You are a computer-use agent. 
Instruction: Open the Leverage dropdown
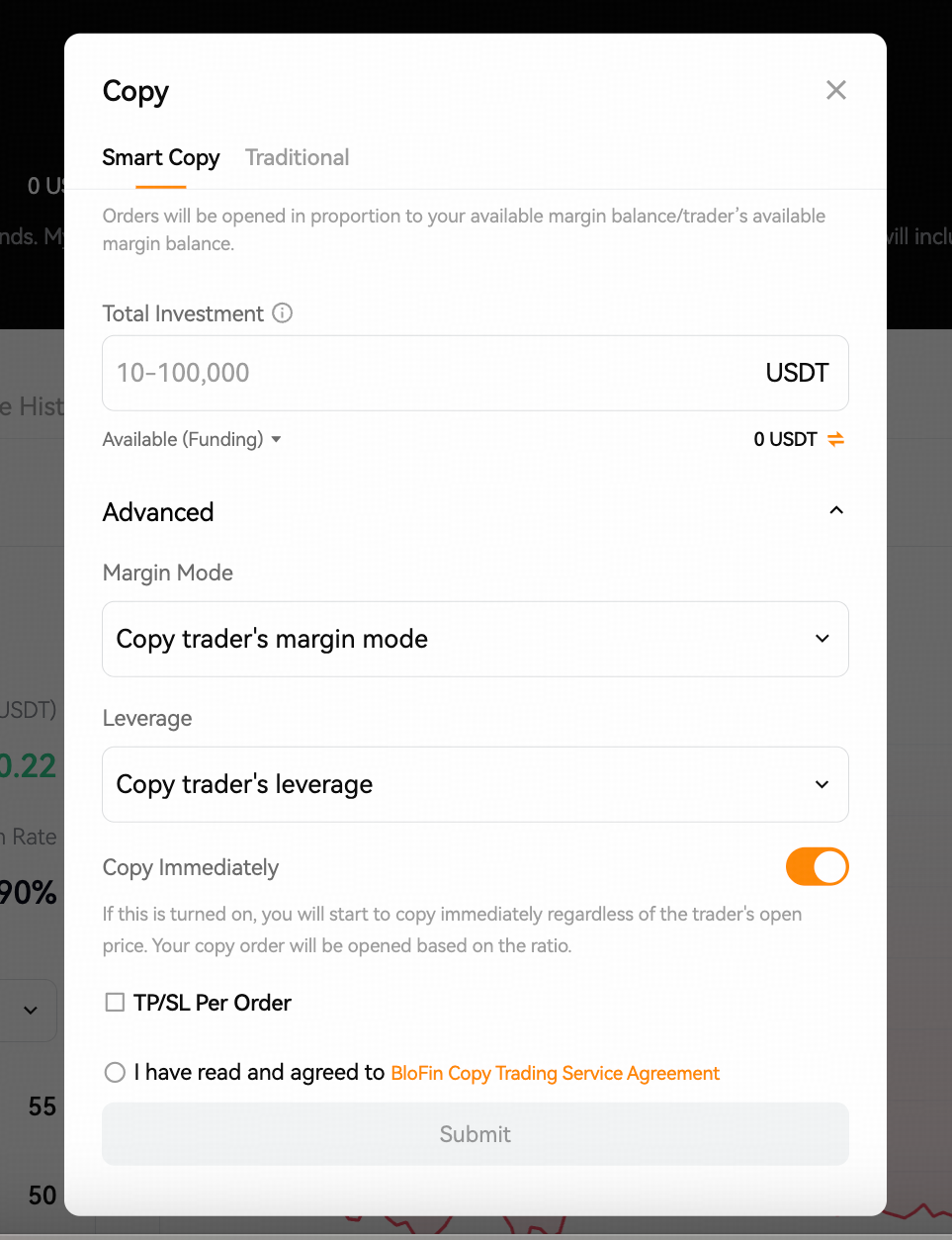(x=476, y=784)
